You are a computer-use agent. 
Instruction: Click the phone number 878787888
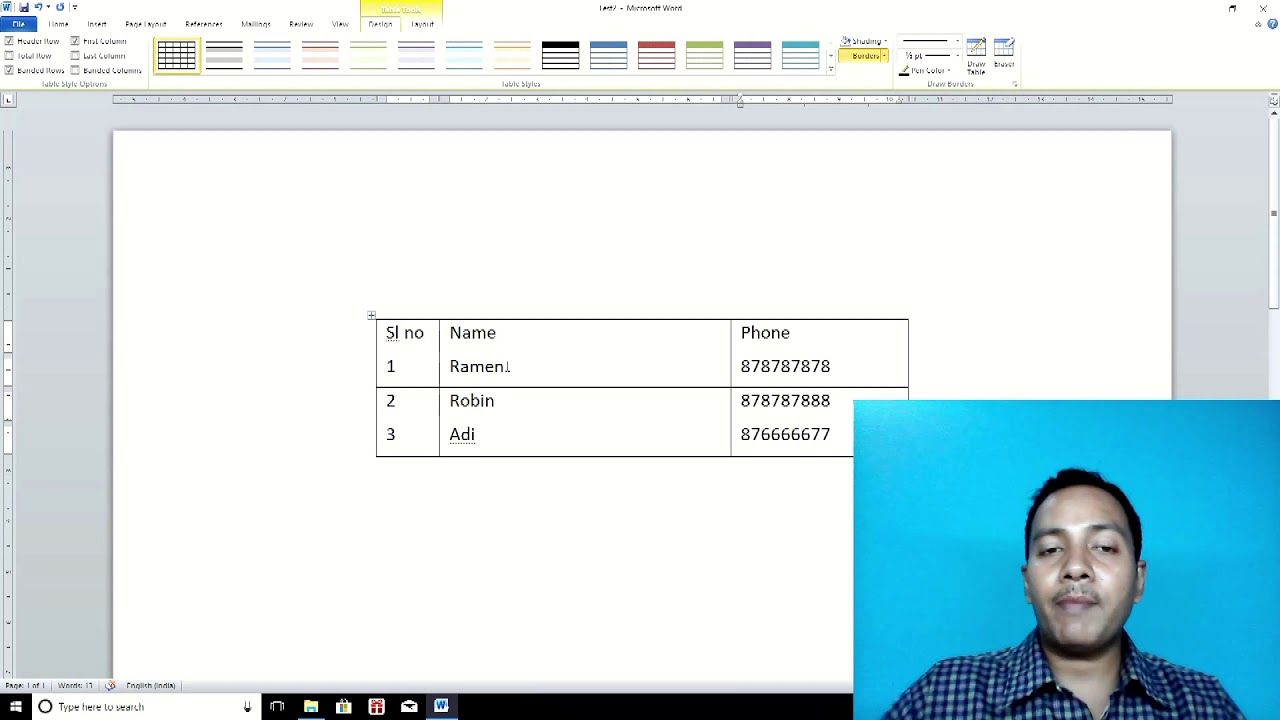point(785,401)
